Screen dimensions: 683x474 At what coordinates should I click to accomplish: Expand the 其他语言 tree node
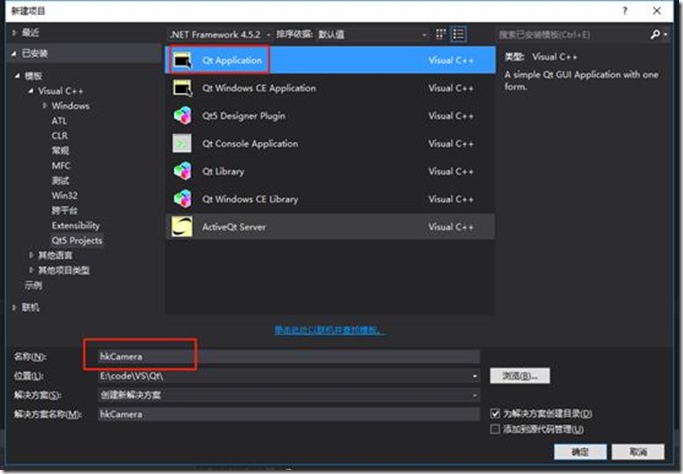(x=31, y=255)
